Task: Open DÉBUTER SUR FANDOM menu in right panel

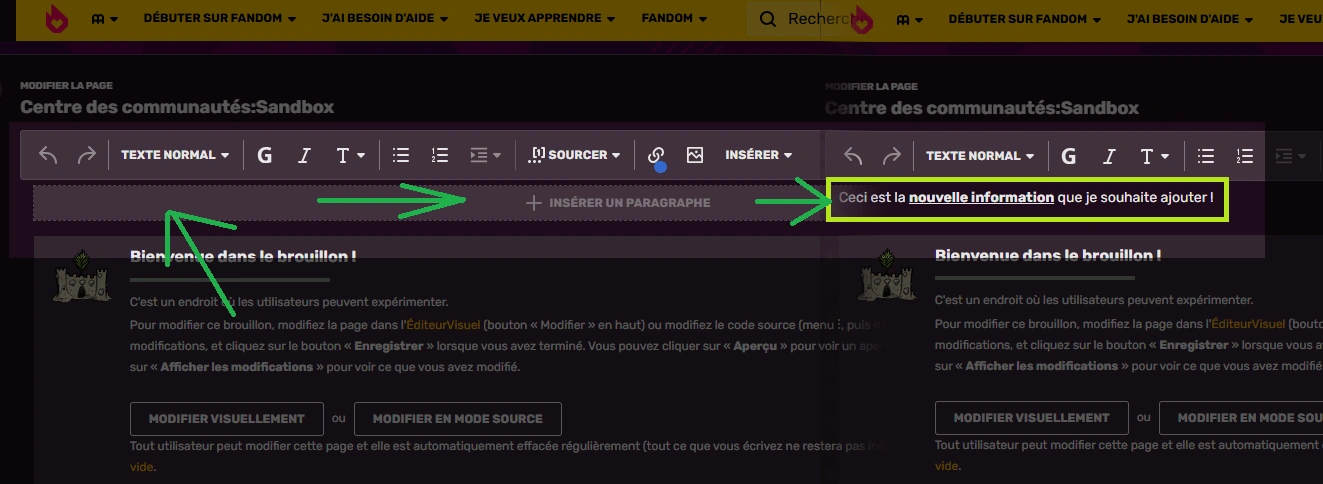Action: (x=1025, y=19)
